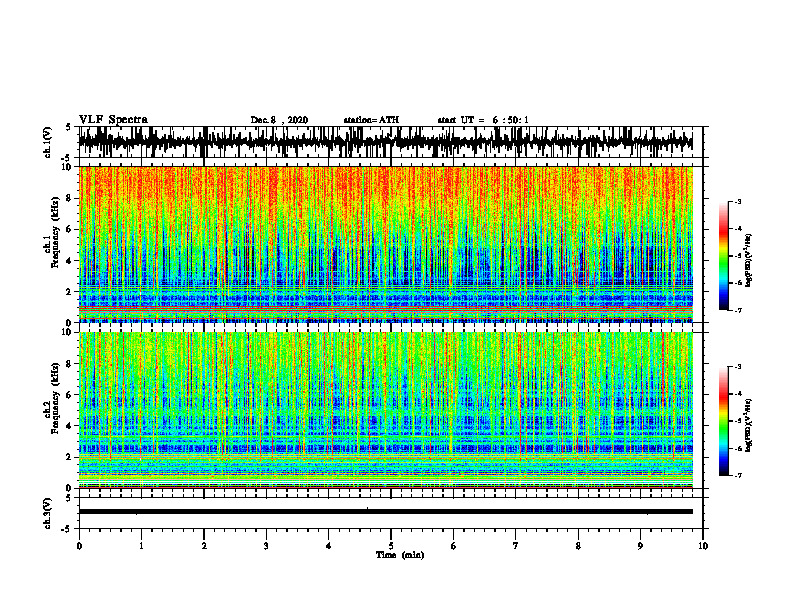The height and width of the screenshot is (612, 792).
Task: Click time axis tick label "0"
Action: click(x=79, y=546)
